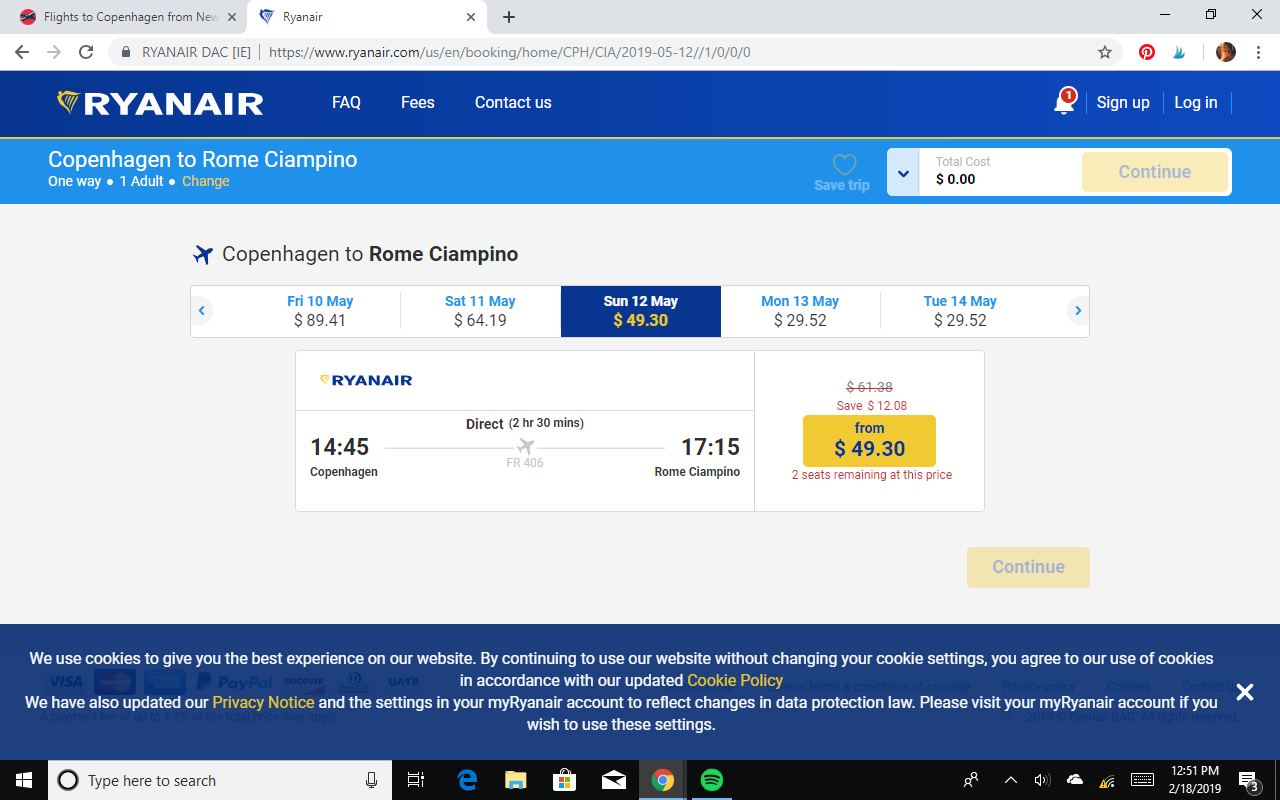Open Spotify from taskbar

[x=711, y=780]
